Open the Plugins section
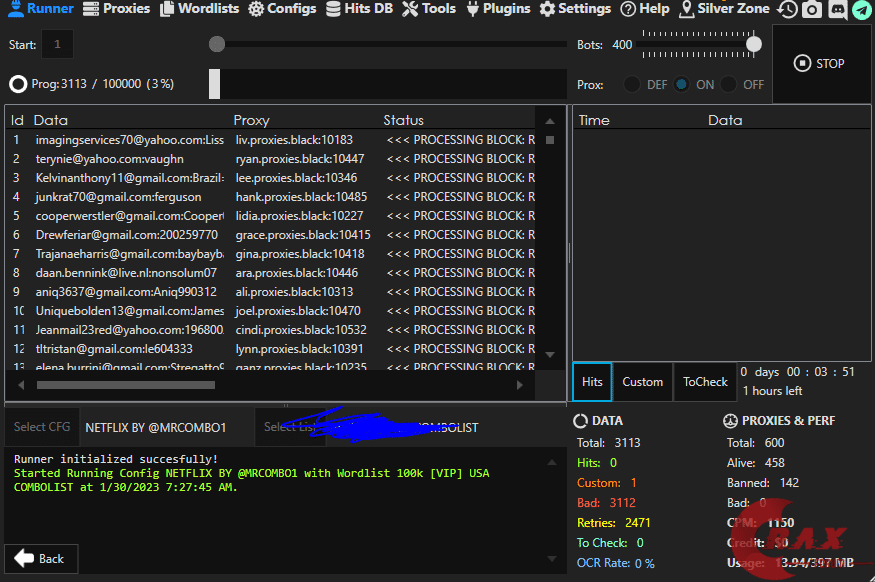The height and width of the screenshot is (582, 875). pyautogui.click(x=497, y=9)
